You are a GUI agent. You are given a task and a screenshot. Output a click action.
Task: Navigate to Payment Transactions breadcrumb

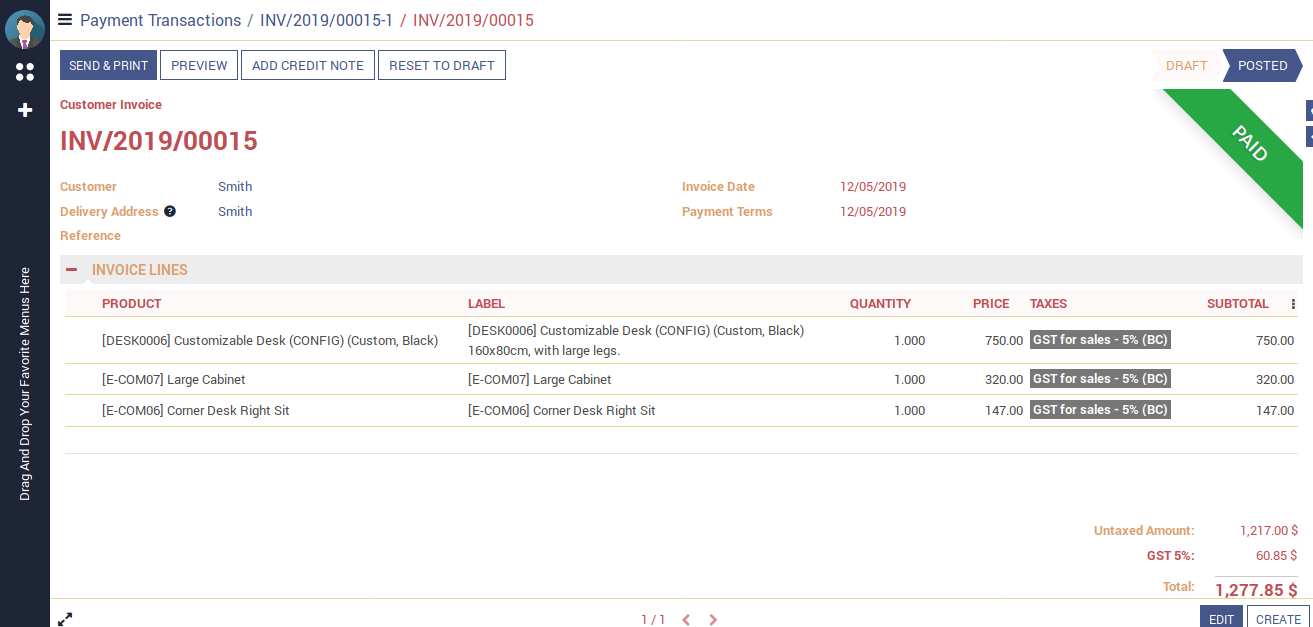(160, 20)
